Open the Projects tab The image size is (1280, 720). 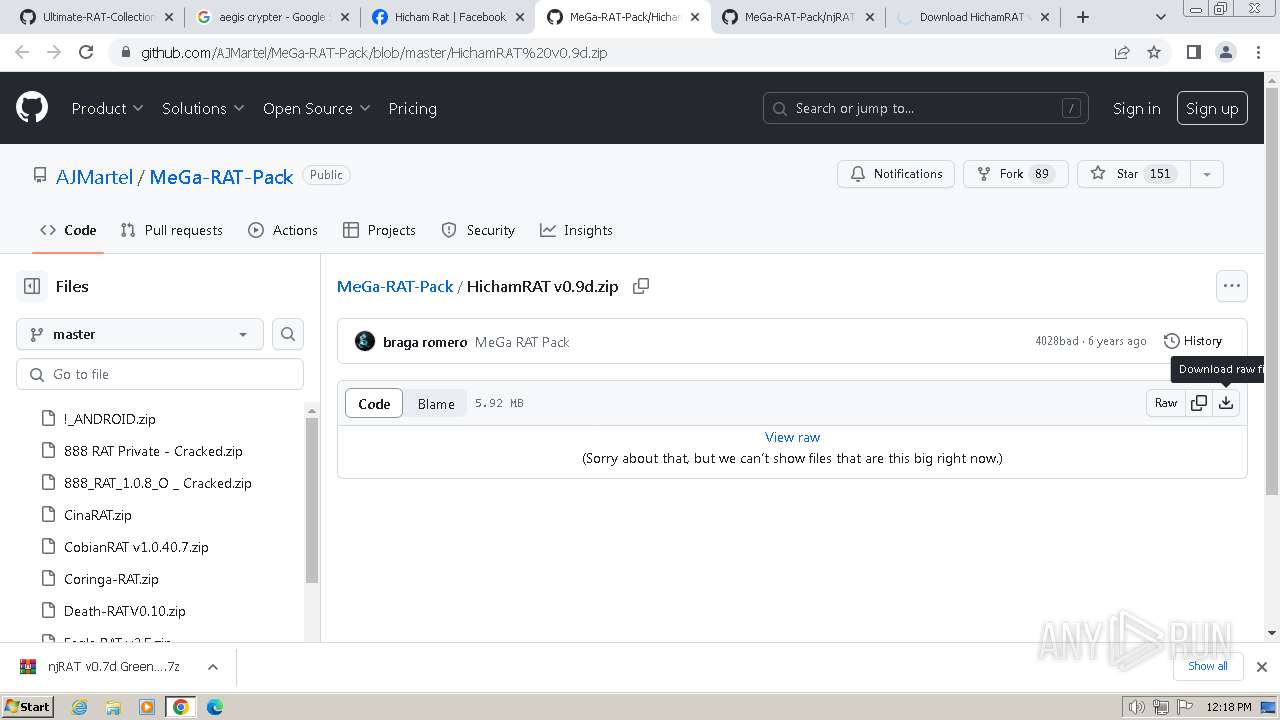click(x=379, y=230)
